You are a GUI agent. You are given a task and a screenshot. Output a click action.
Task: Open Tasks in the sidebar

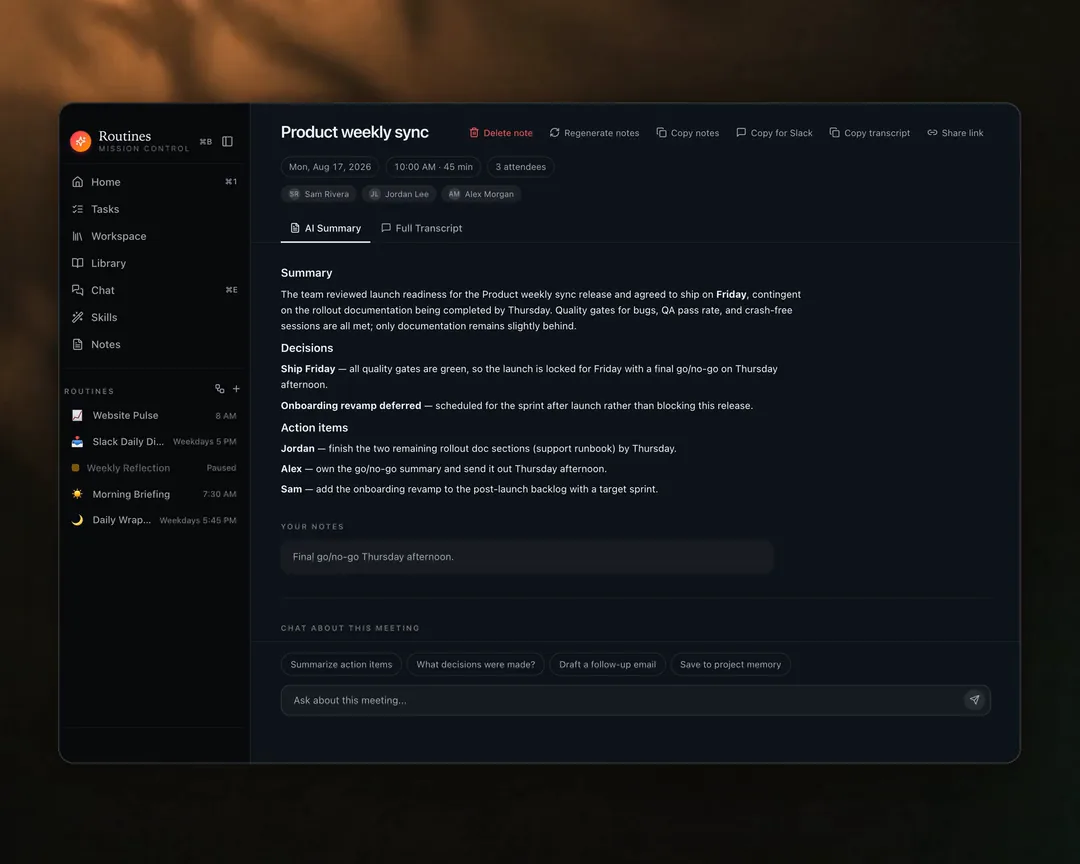point(154,209)
